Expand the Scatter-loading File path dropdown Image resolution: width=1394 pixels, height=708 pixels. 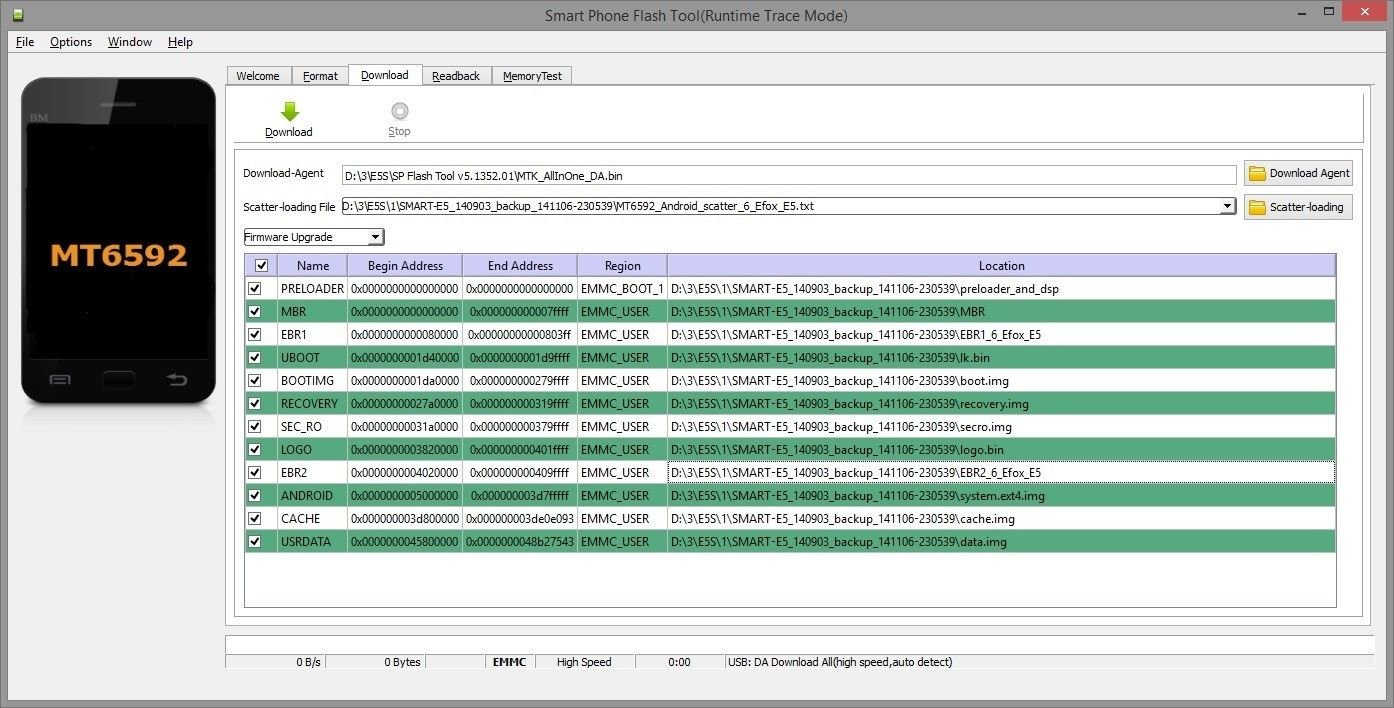(x=1228, y=206)
